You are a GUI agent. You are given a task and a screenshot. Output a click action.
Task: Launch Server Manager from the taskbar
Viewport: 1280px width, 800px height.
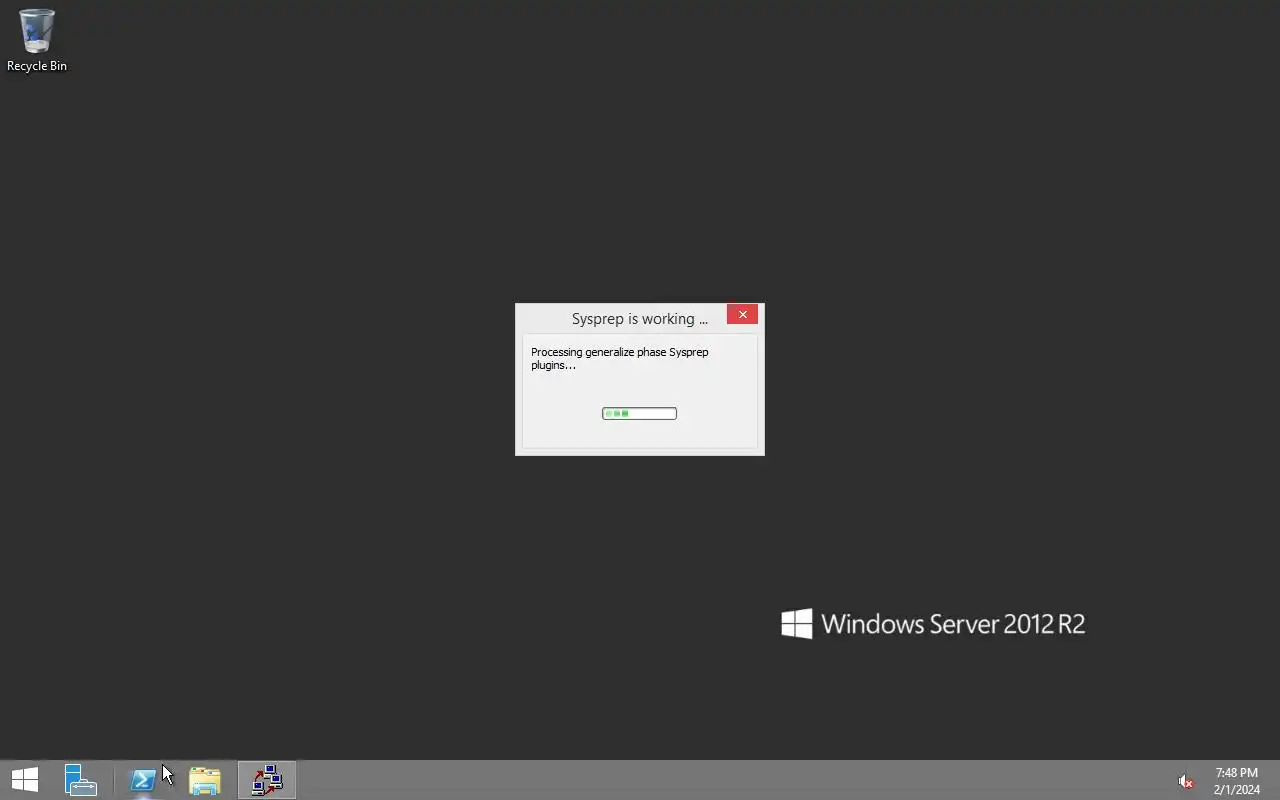pos(81,780)
